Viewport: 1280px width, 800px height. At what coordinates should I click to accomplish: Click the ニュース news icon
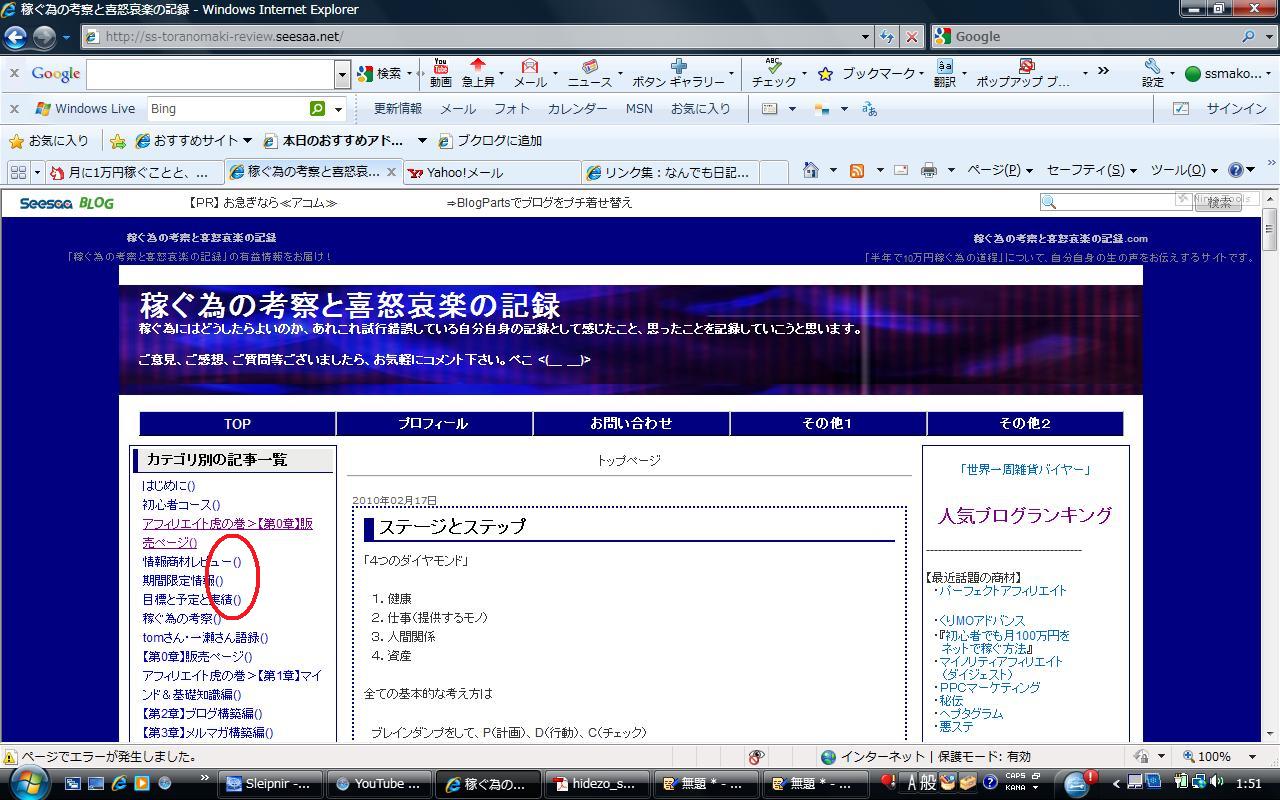(x=589, y=73)
